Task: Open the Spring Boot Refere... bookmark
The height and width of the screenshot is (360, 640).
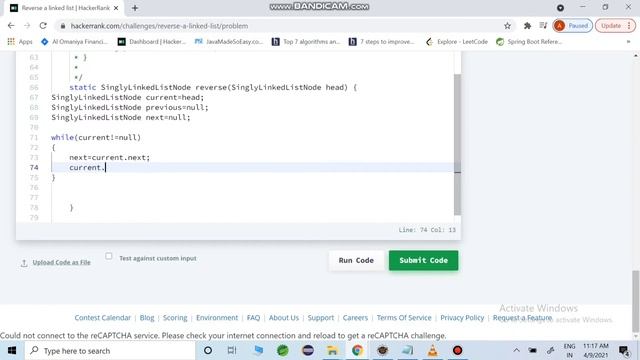Action: [x=529, y=42]
